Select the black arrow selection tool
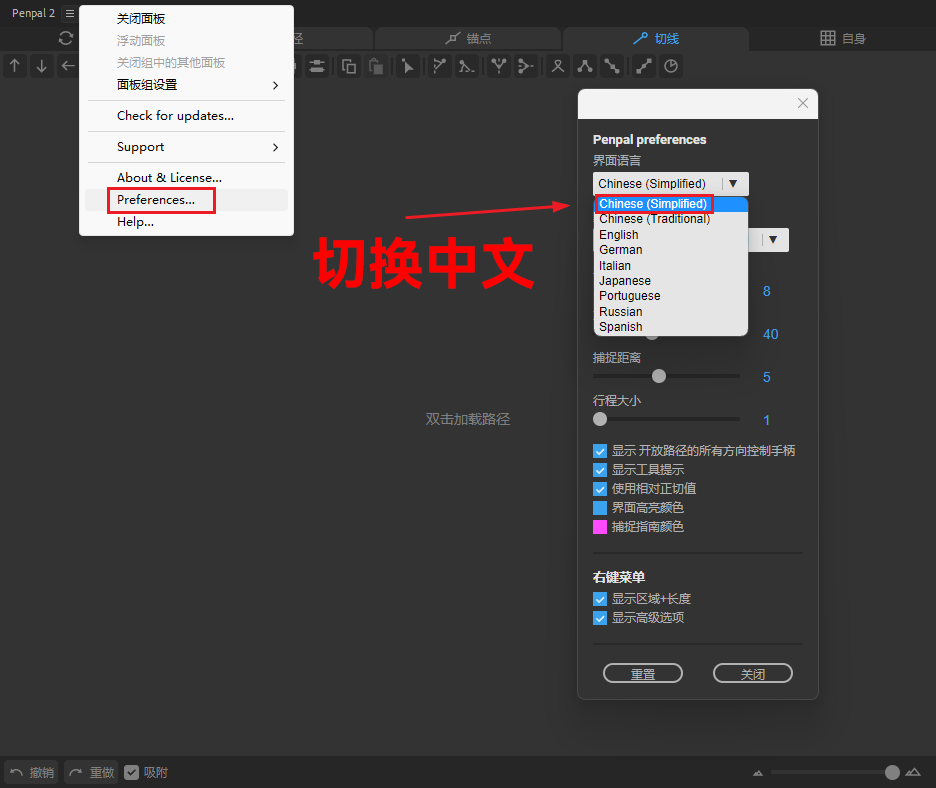The width and height of the screenshot is (936, 788). (407, 66)
